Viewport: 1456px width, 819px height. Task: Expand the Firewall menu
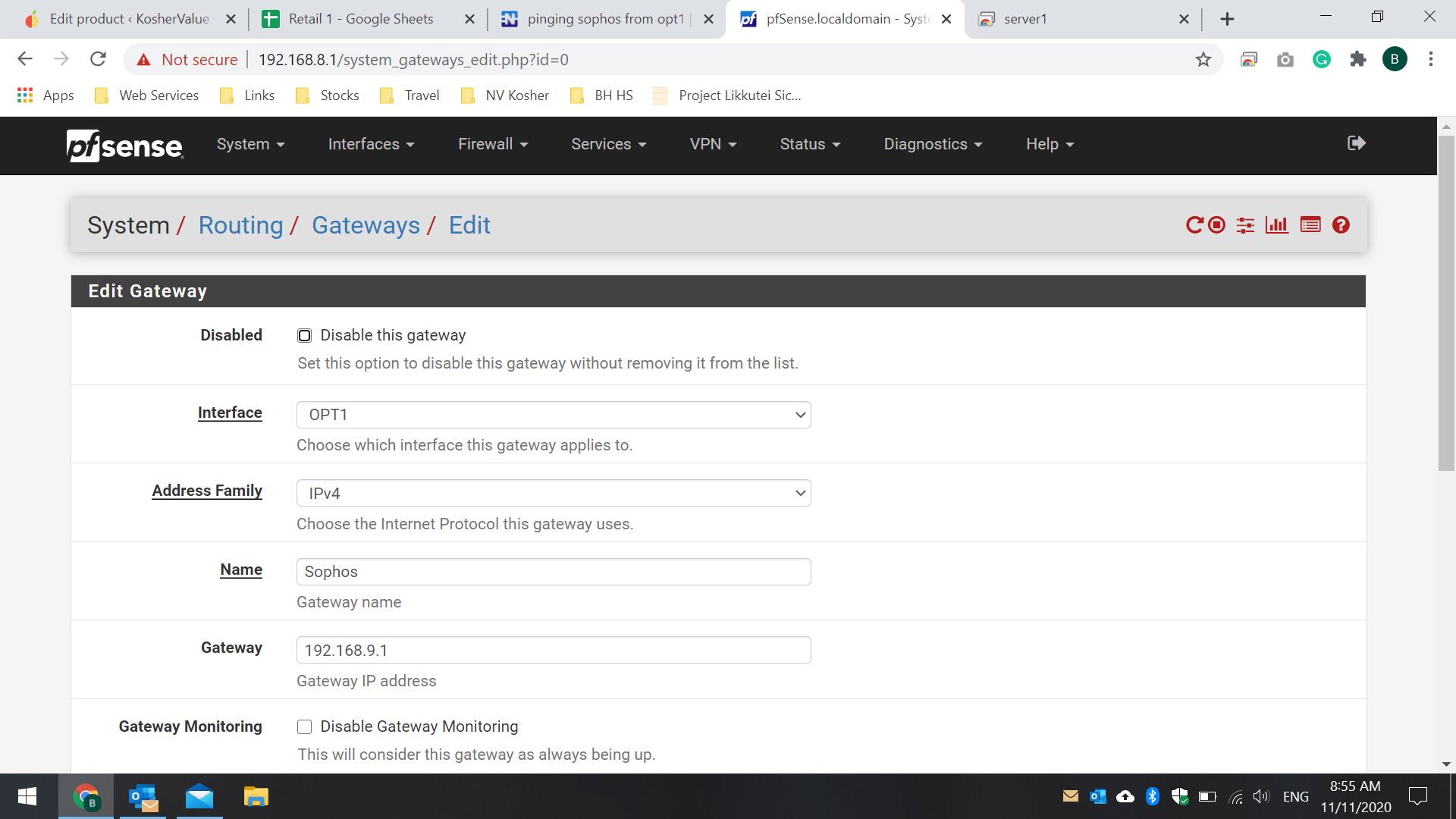pos(493,144)
